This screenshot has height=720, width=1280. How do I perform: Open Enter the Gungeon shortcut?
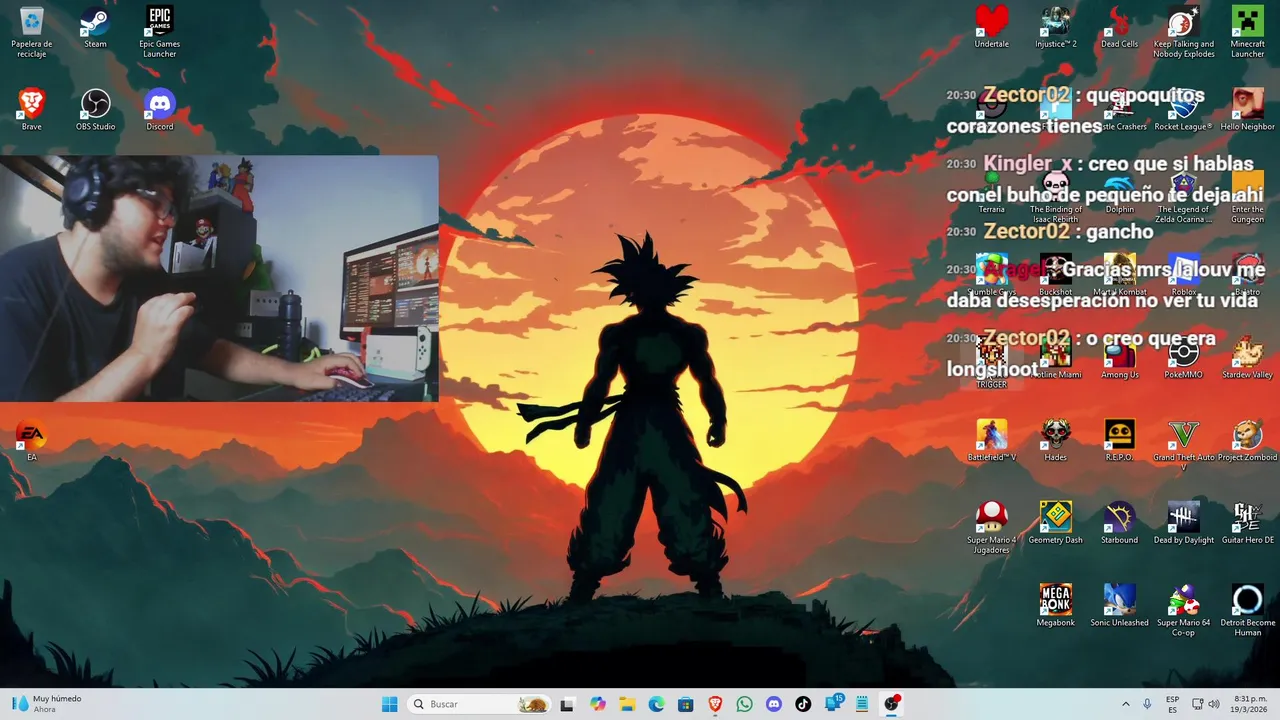1247,197
